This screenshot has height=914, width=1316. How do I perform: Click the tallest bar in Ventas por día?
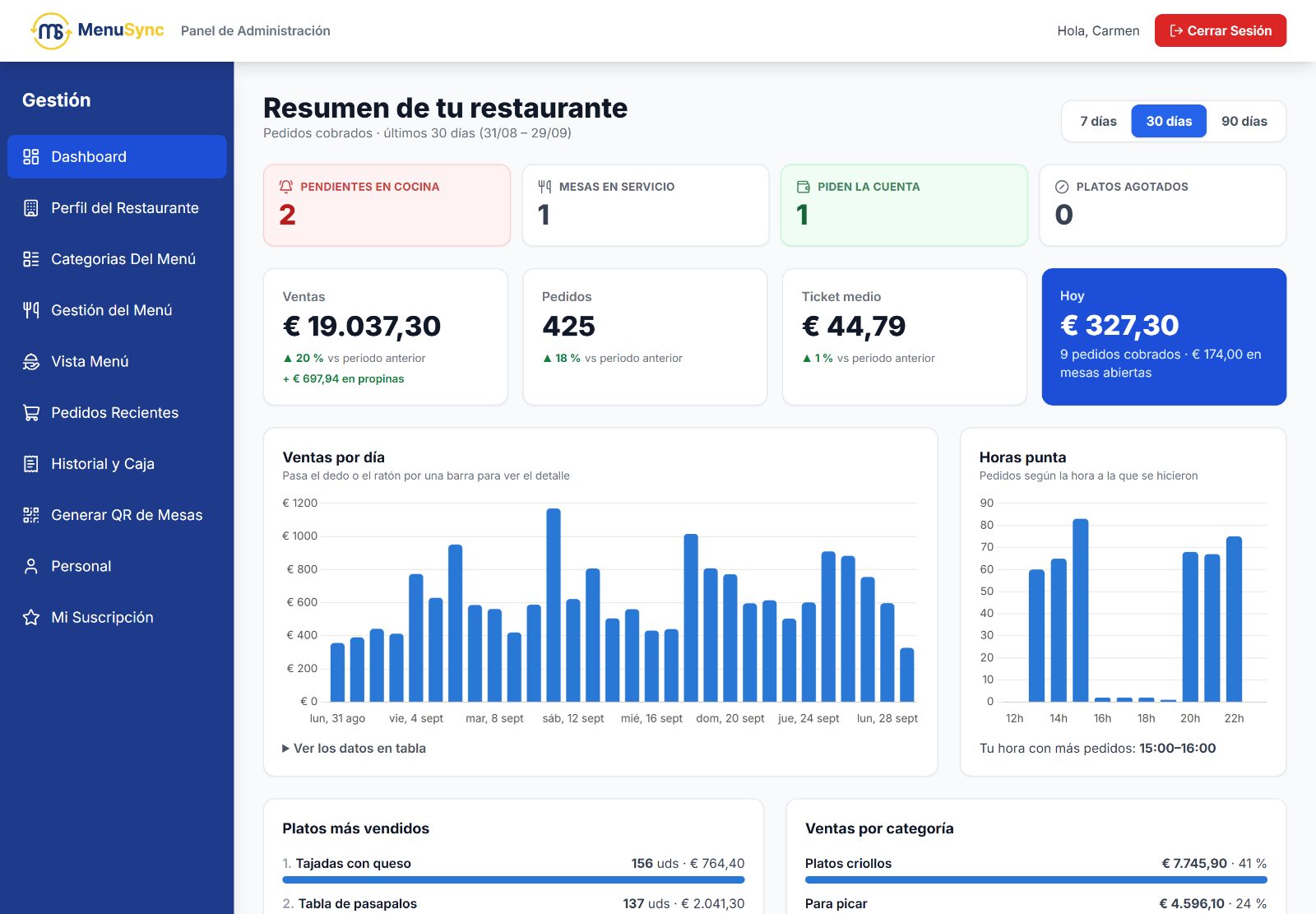pyautogui.click(x=554, y=605)
